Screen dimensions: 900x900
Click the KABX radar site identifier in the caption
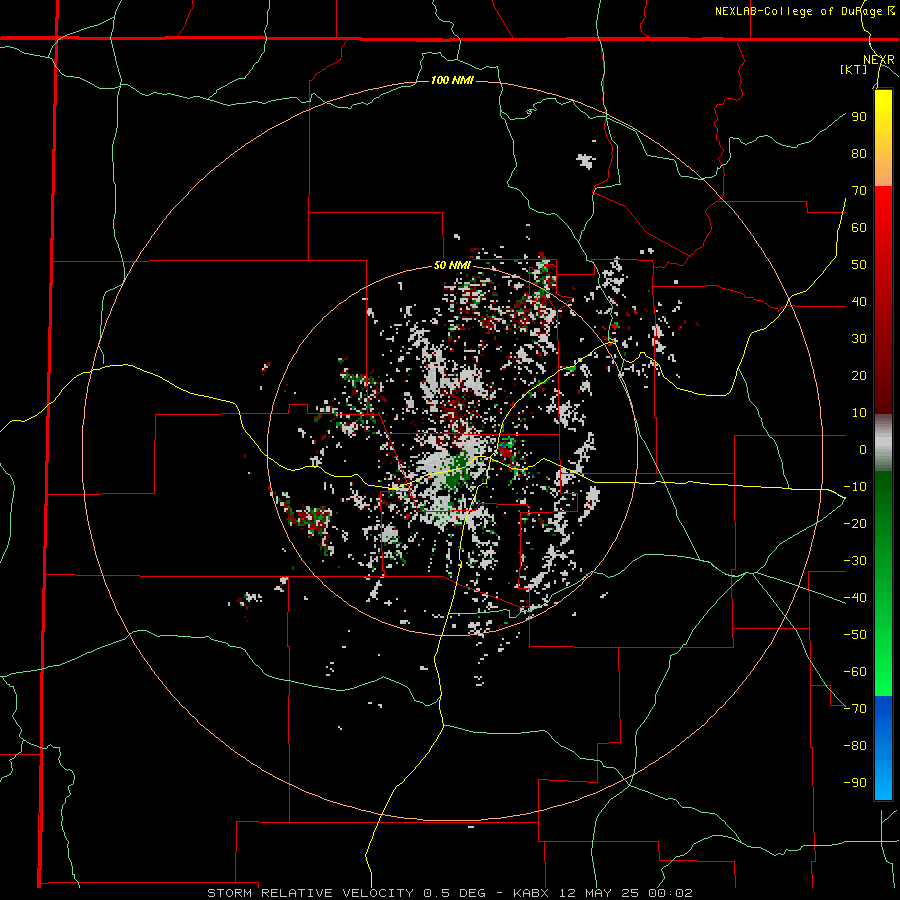(x=534, y=893)
